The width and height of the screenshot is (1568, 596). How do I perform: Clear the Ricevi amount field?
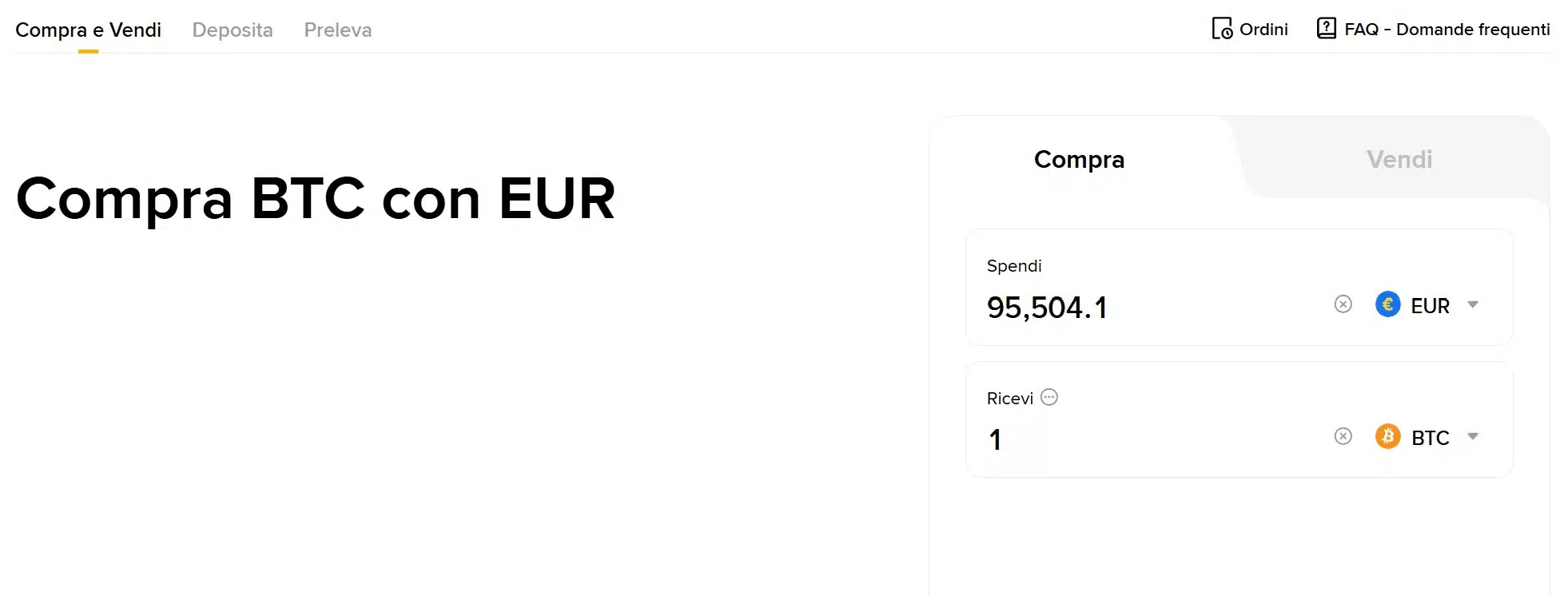pyautogui.click(x=1342, y=436)
